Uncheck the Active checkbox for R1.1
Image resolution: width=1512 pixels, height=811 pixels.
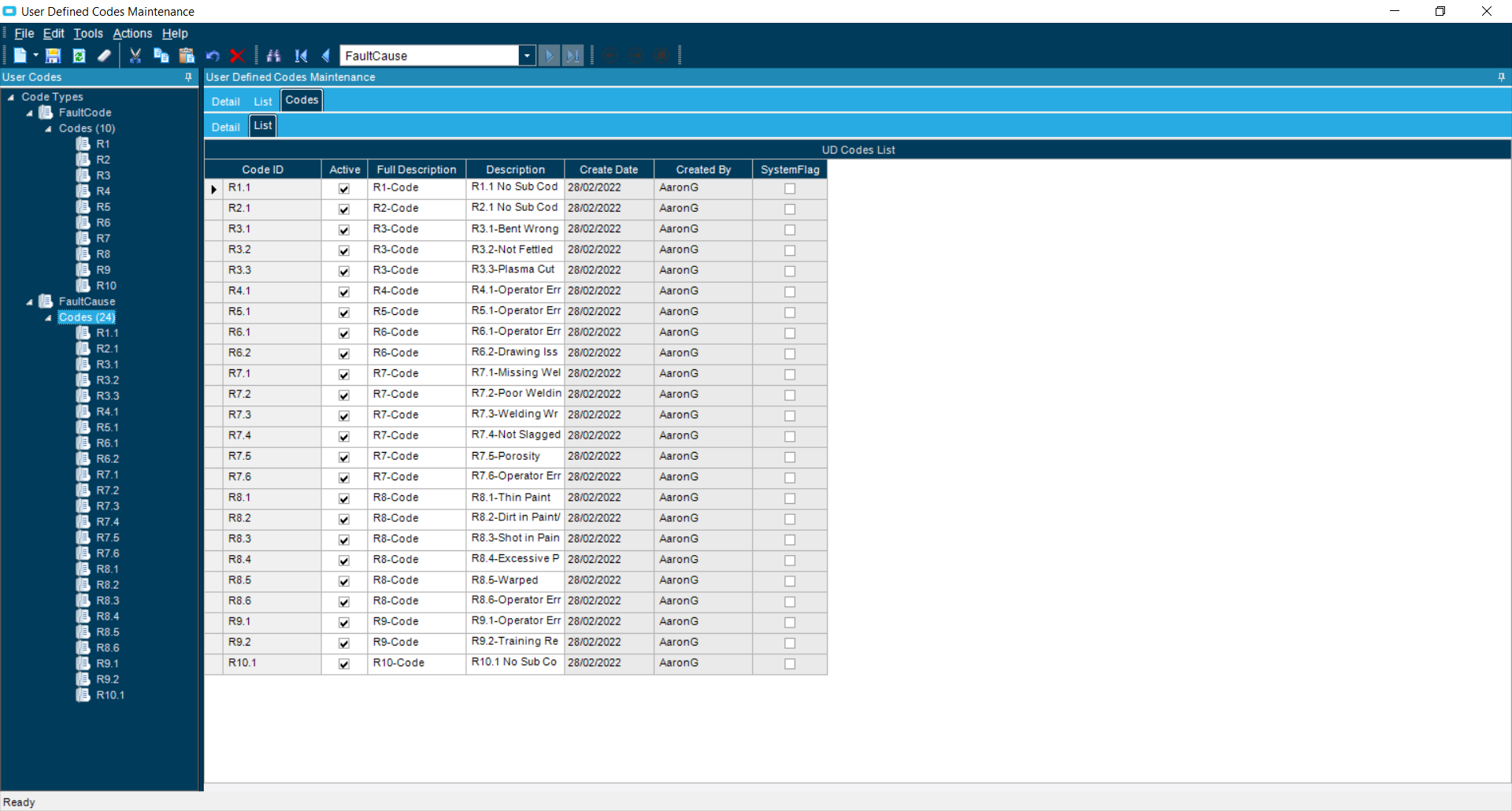344,189
